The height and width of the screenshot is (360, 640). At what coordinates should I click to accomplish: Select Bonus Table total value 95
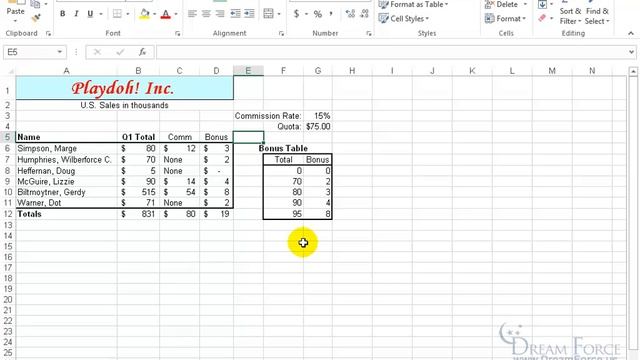pos(283,214)
